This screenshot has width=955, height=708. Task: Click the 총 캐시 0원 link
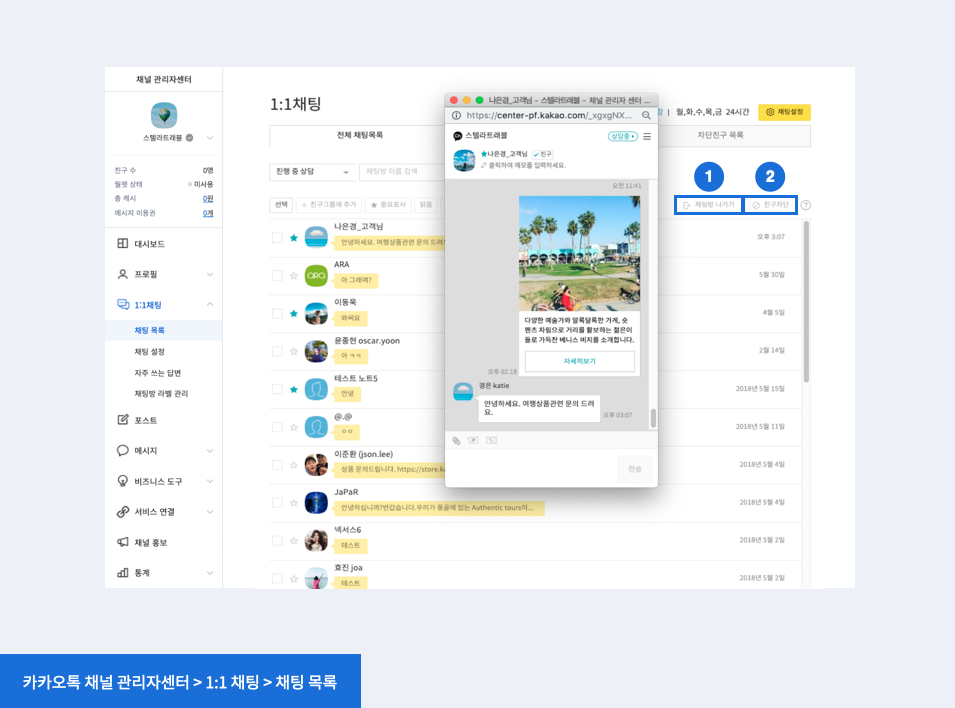(x=208, y=199)
